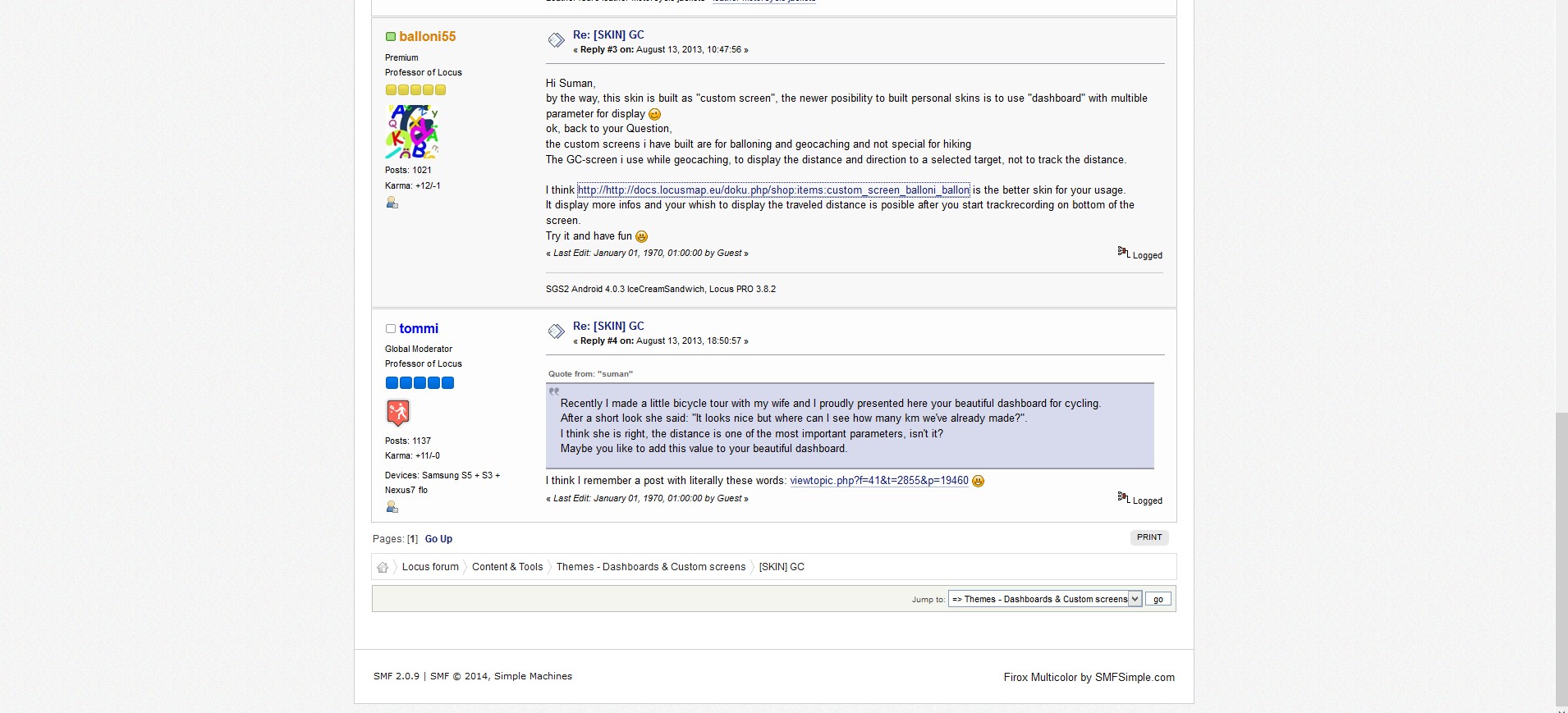Click tommi's view profile icon
Viewport: 1568px width, 713px height.
tap(392, 507)
